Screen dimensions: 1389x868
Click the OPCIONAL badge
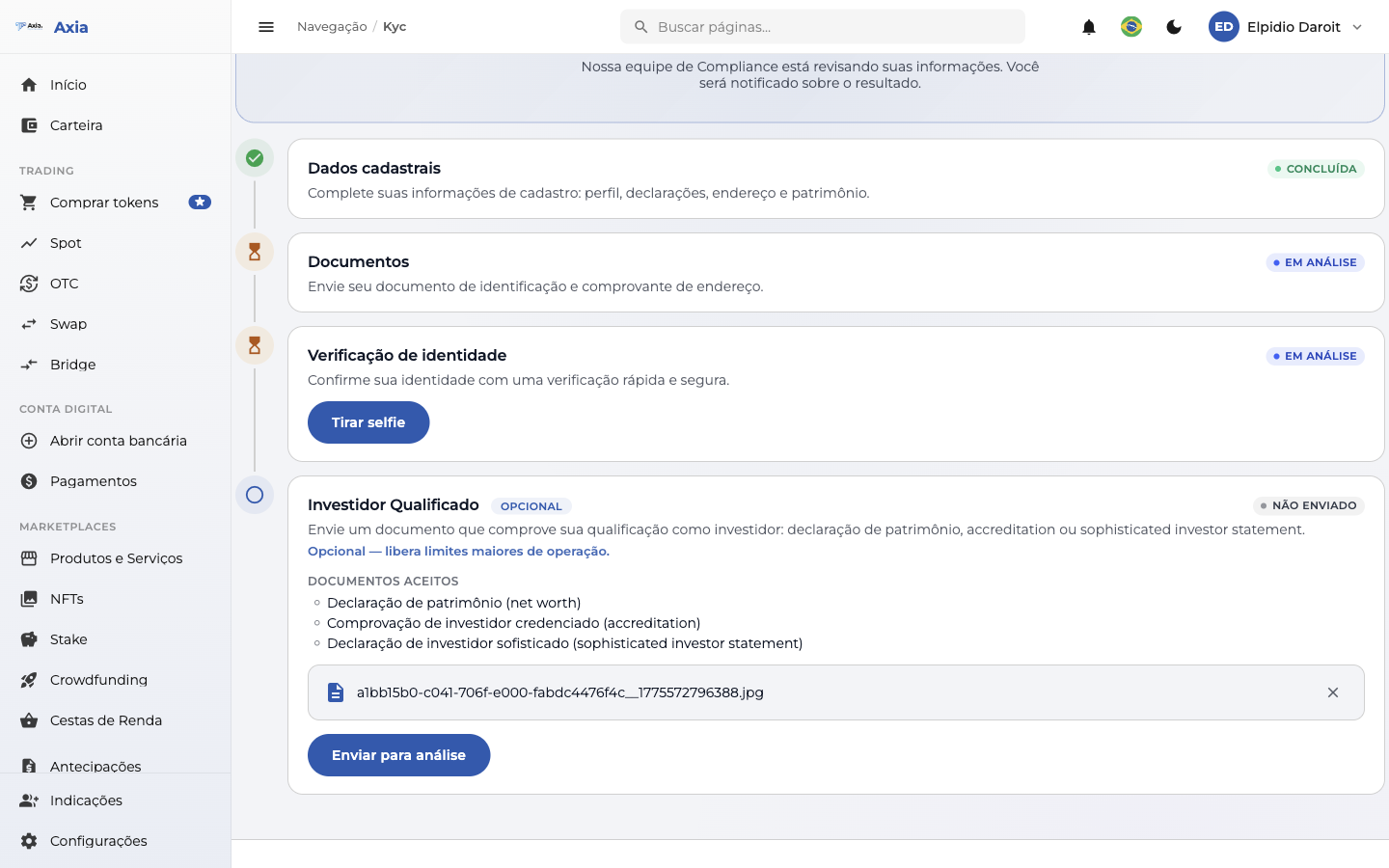pos(531,506)
